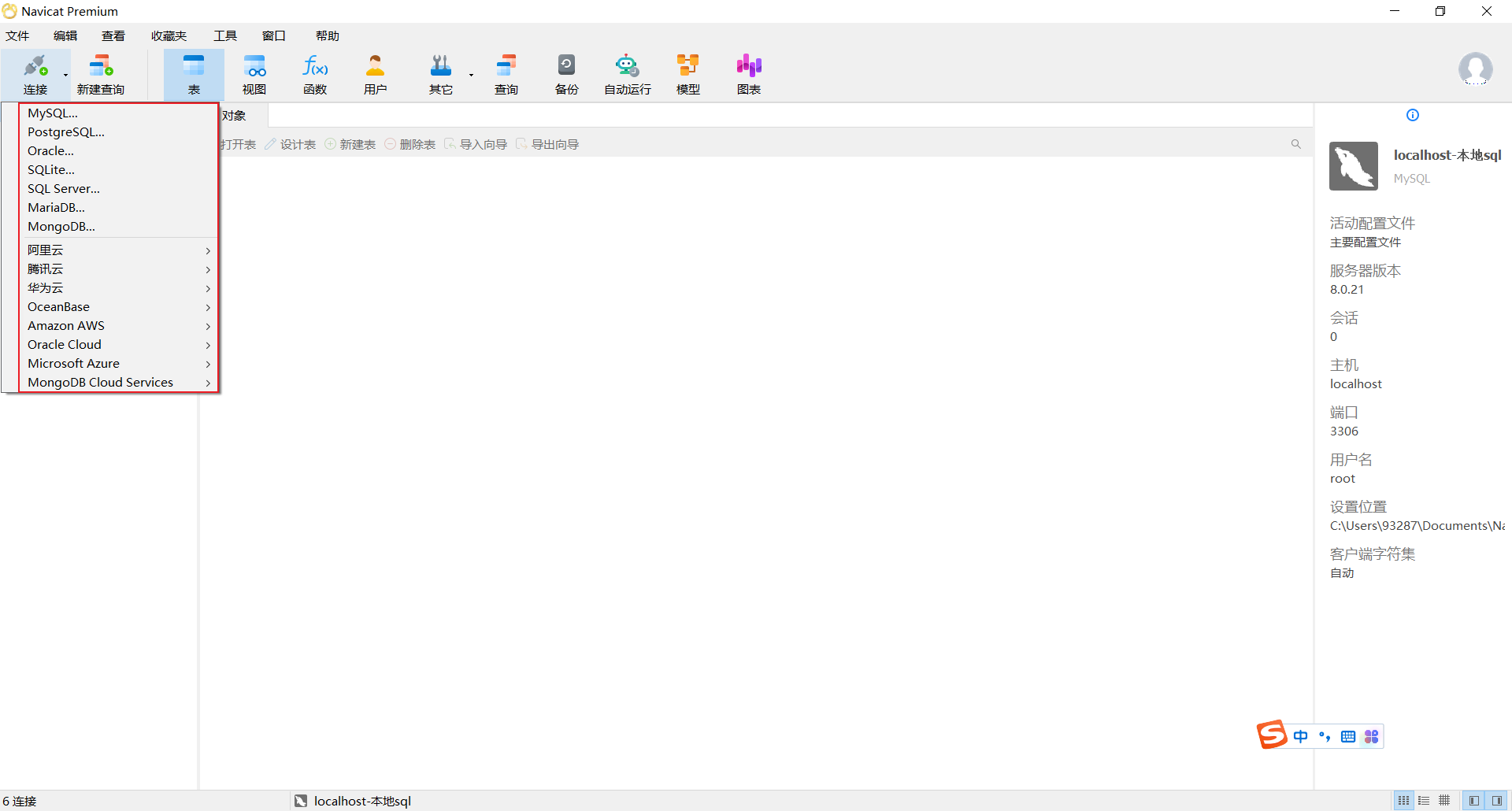This screenshot has height=811, width=1512.
Task: Click the Others (其它) toolbar icon
Action: tap(441, 75)
